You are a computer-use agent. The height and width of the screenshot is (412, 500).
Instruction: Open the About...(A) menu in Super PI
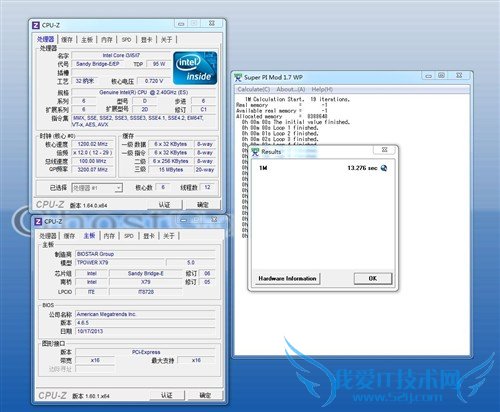point(291,89)
